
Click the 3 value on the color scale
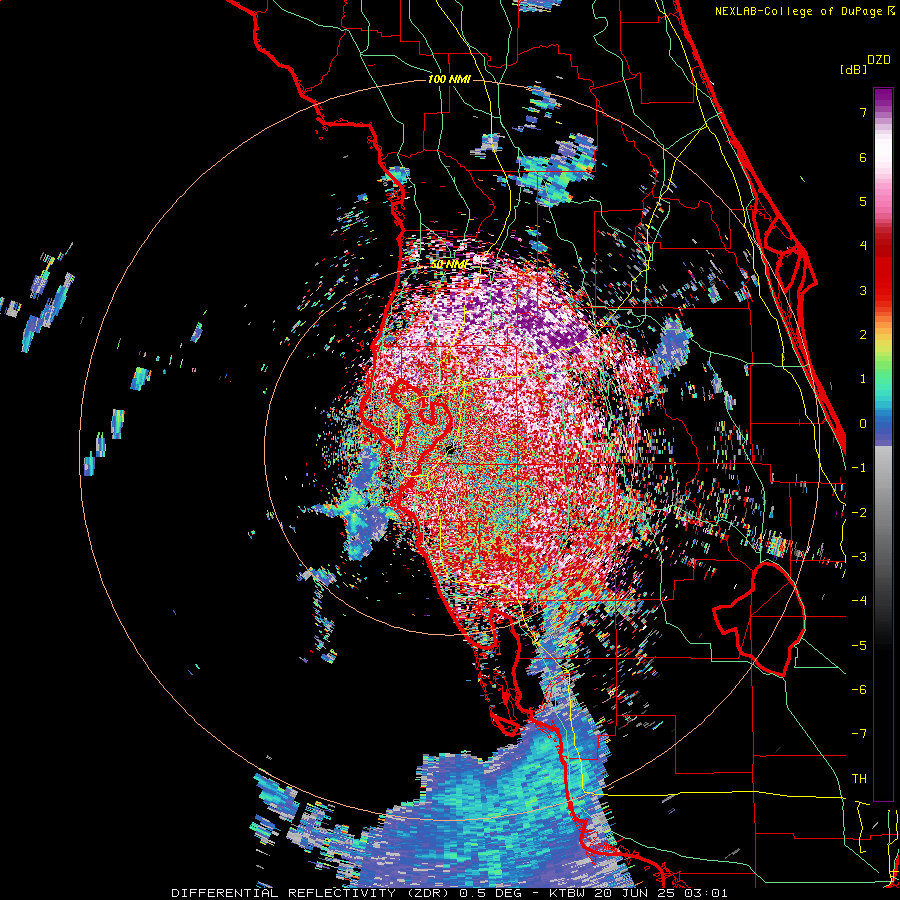point(863,290)
